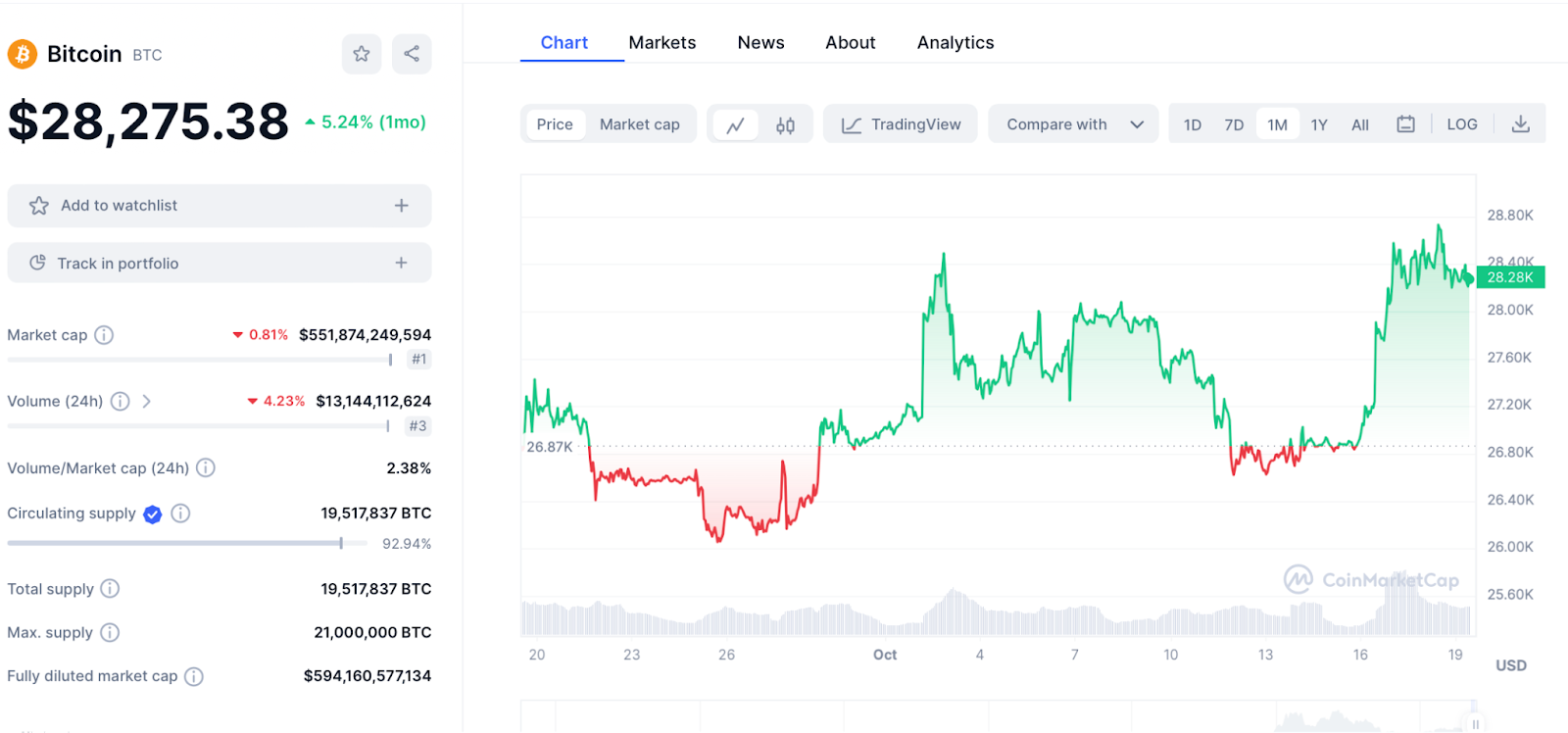
Task: Select the 1Y time range
Action: pyautogui.click(x=1319, y=124)
